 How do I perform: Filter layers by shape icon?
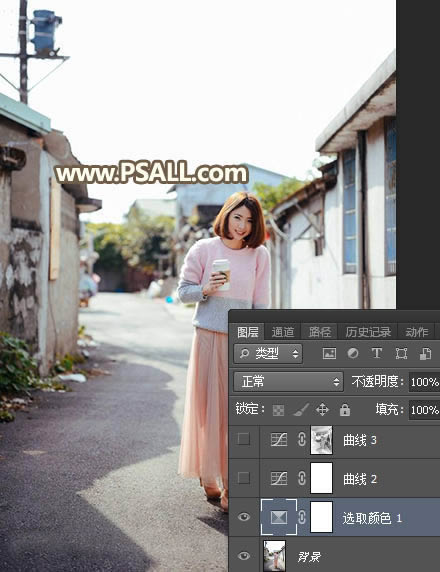point(401,353)
